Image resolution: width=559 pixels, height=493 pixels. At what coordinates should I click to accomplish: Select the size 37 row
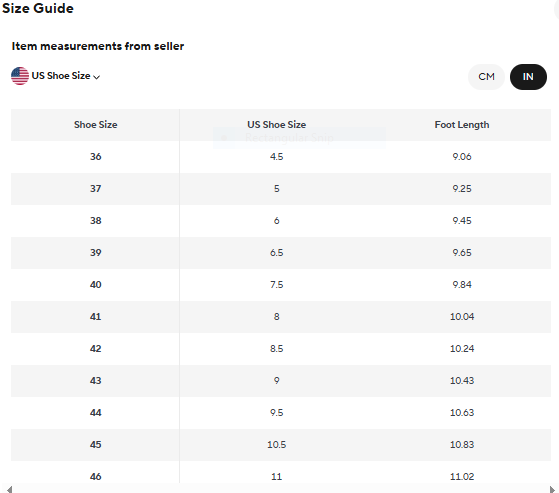pos(281,189)
